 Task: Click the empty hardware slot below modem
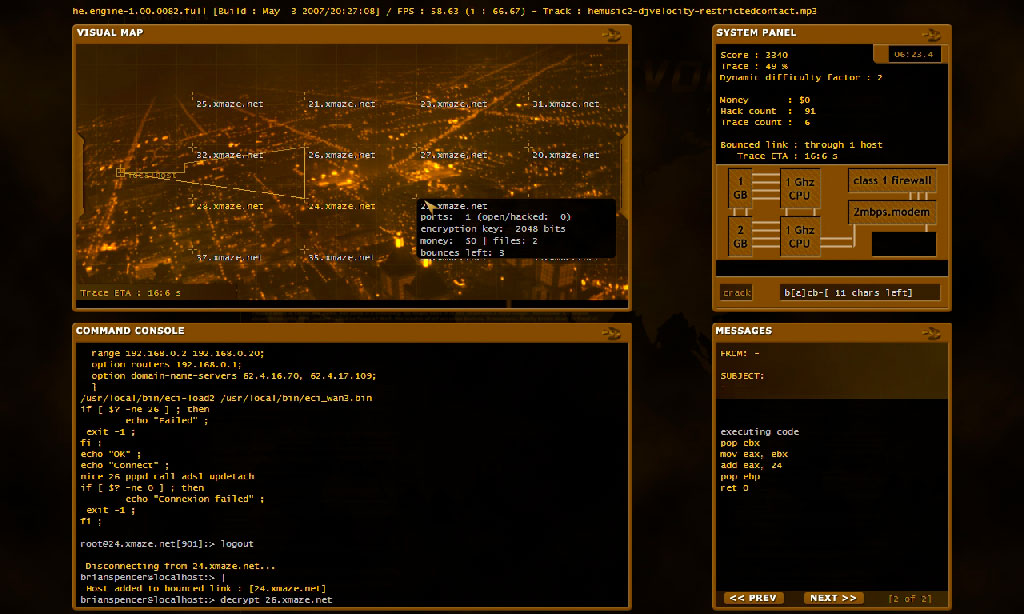(903, 244)
